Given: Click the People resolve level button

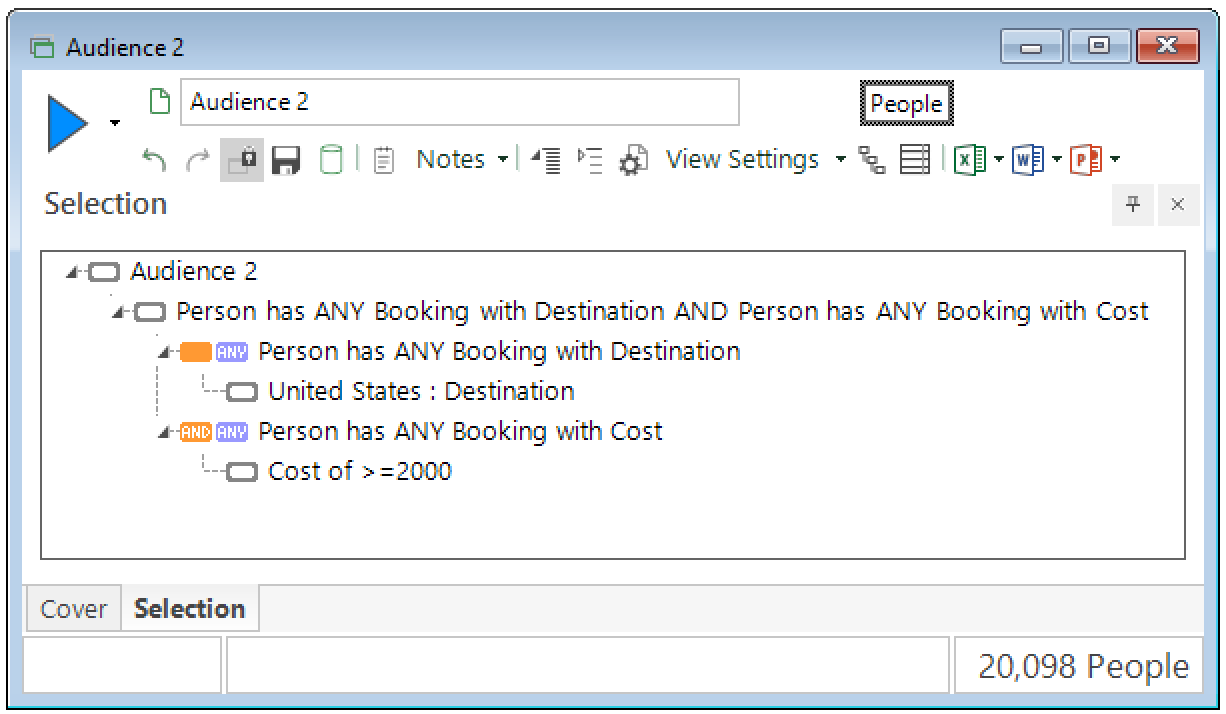Looking at the screenshot, I should (906, 103).
